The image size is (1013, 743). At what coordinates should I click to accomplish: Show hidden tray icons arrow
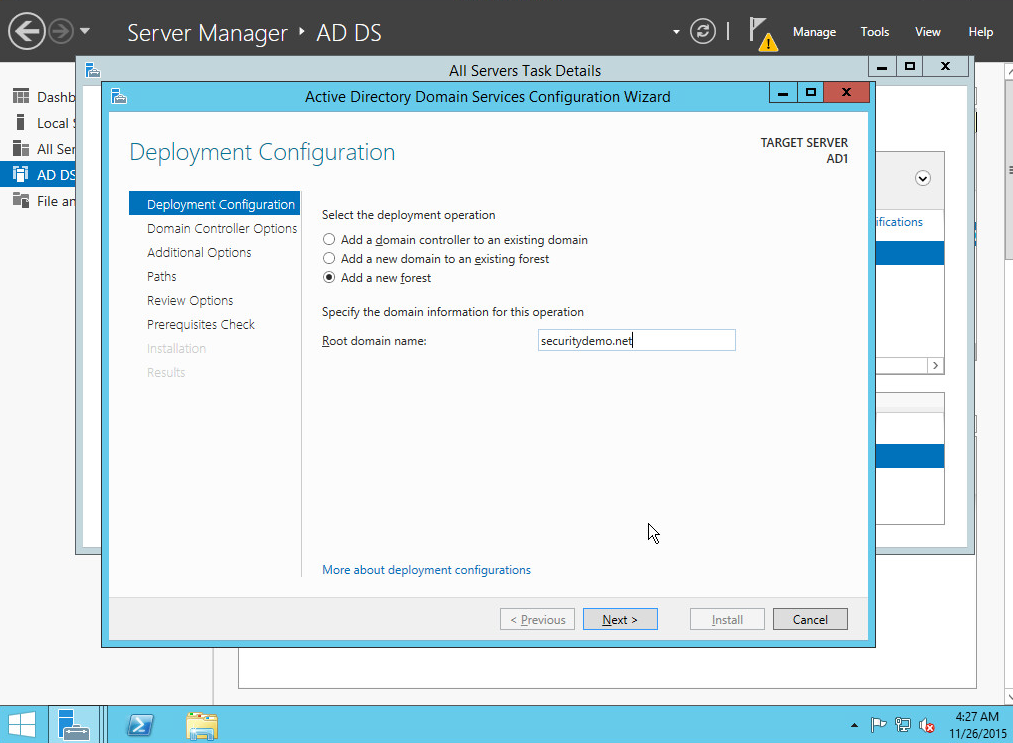(x=854, y=726)
